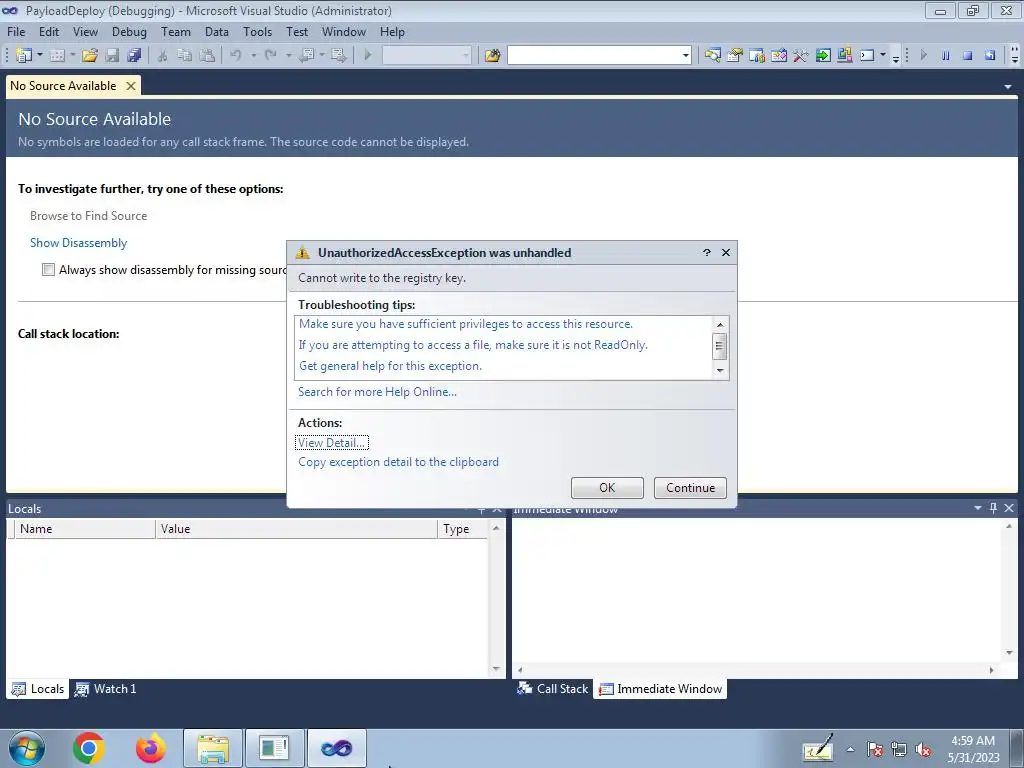Click 'Make sure you have sufficient privileges' tip
The image size is (1024, 768).
pos(466,324)
